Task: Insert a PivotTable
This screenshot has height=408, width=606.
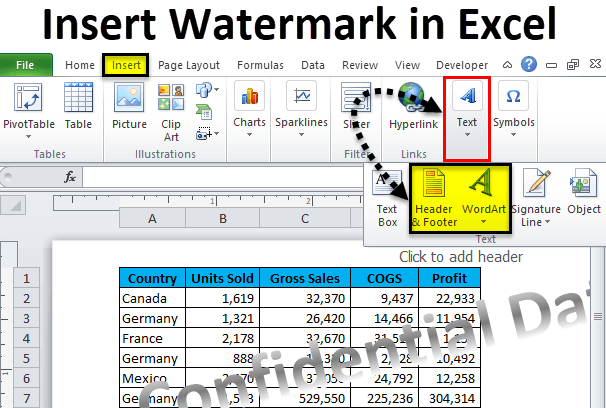Action: point(29,106)
